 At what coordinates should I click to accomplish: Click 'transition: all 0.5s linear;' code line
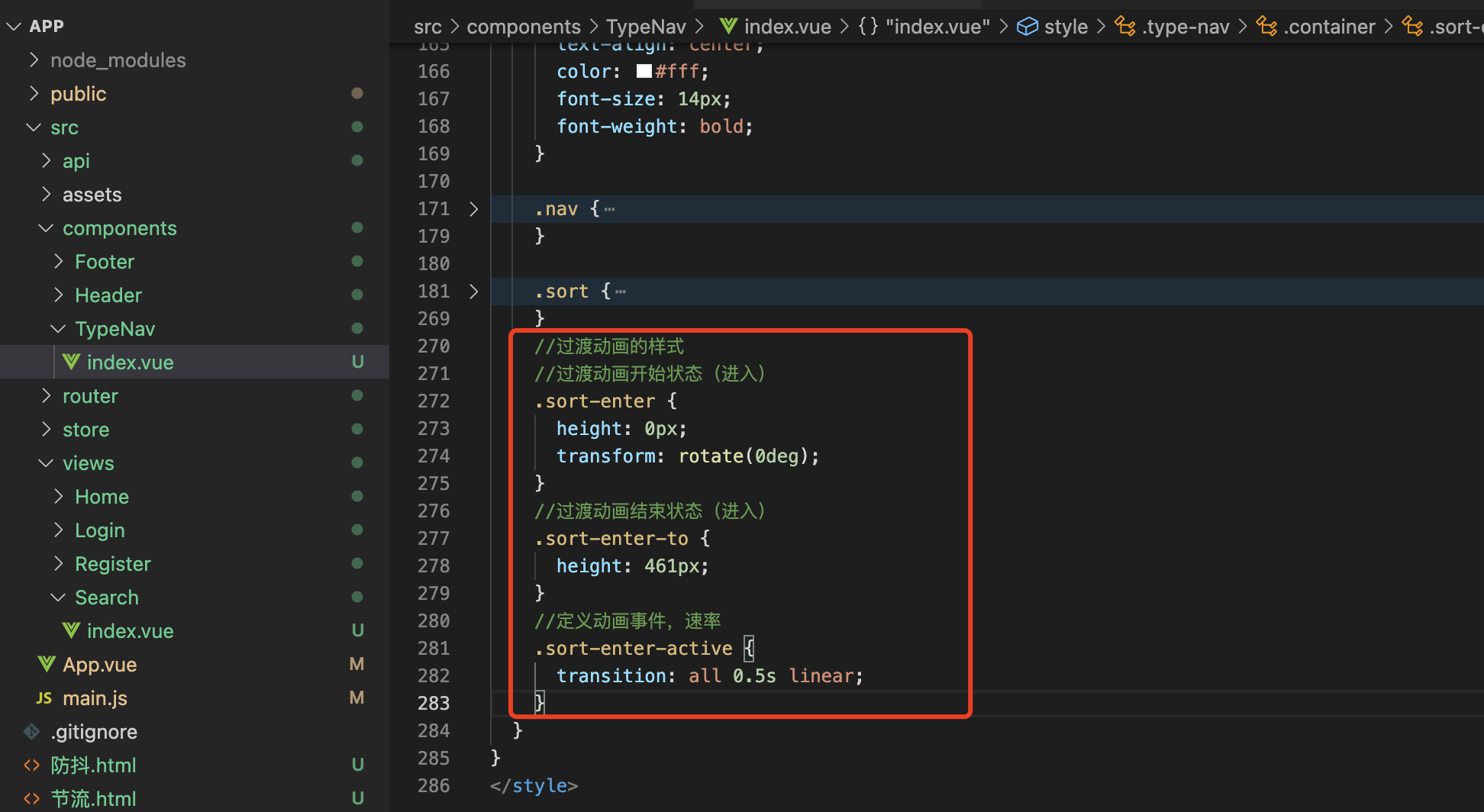pos(710,676)
